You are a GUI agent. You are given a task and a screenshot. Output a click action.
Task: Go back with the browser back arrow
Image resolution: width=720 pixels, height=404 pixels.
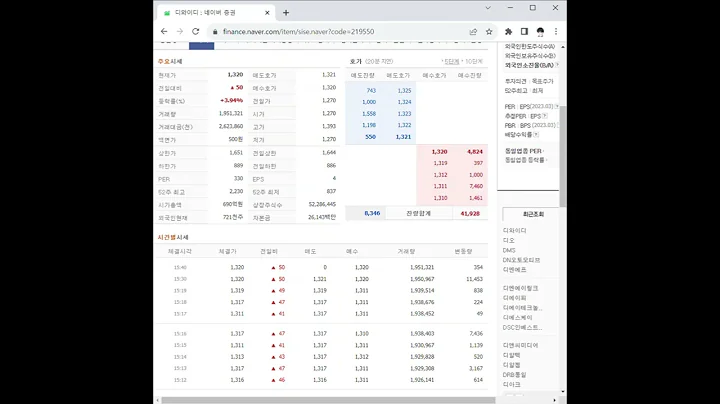[164, 31]
